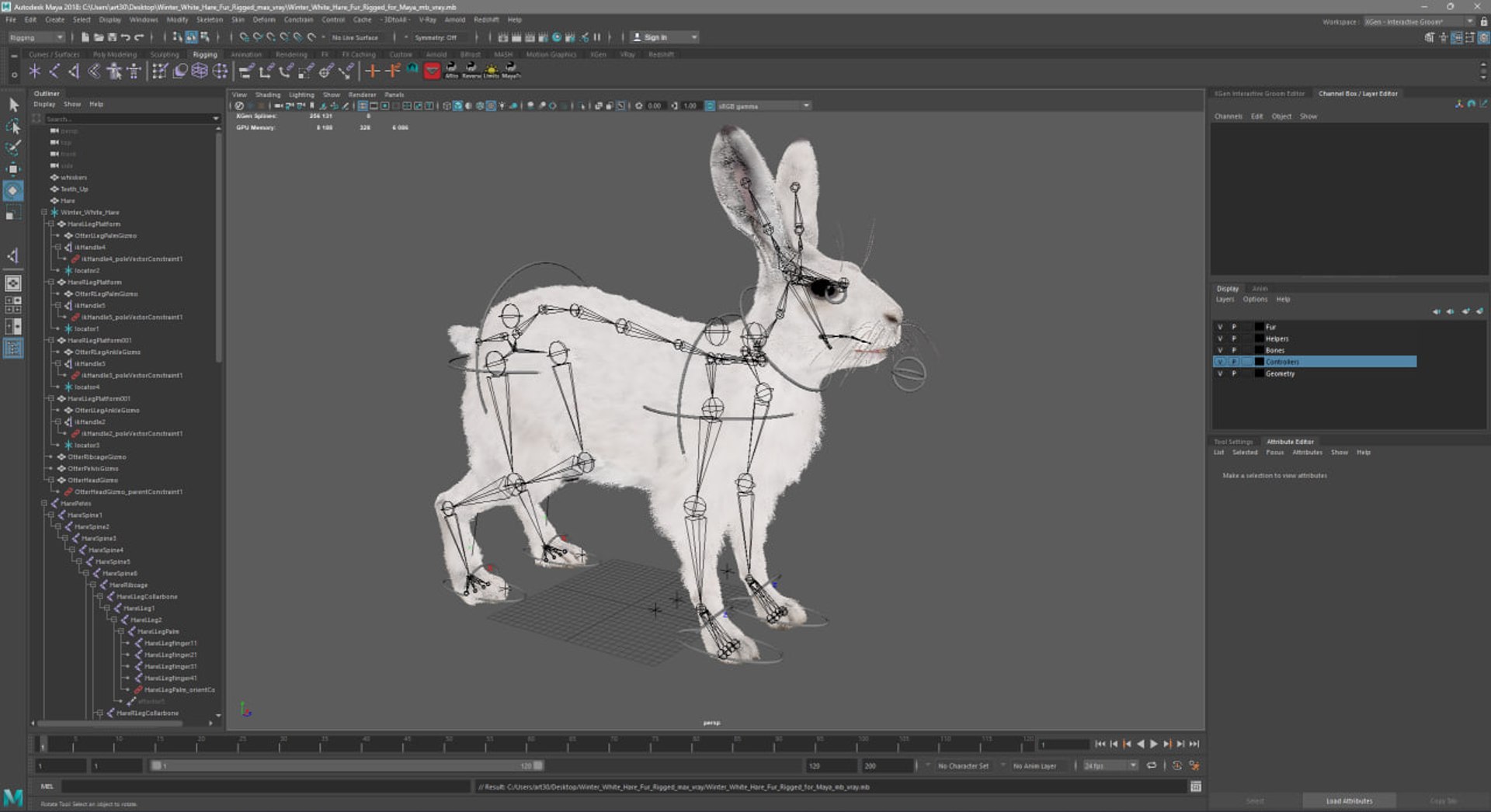The image size is (1491, 812).
Task: Switch to XGen Interactive Groom Editor tab
Action: click(1260, 93)
